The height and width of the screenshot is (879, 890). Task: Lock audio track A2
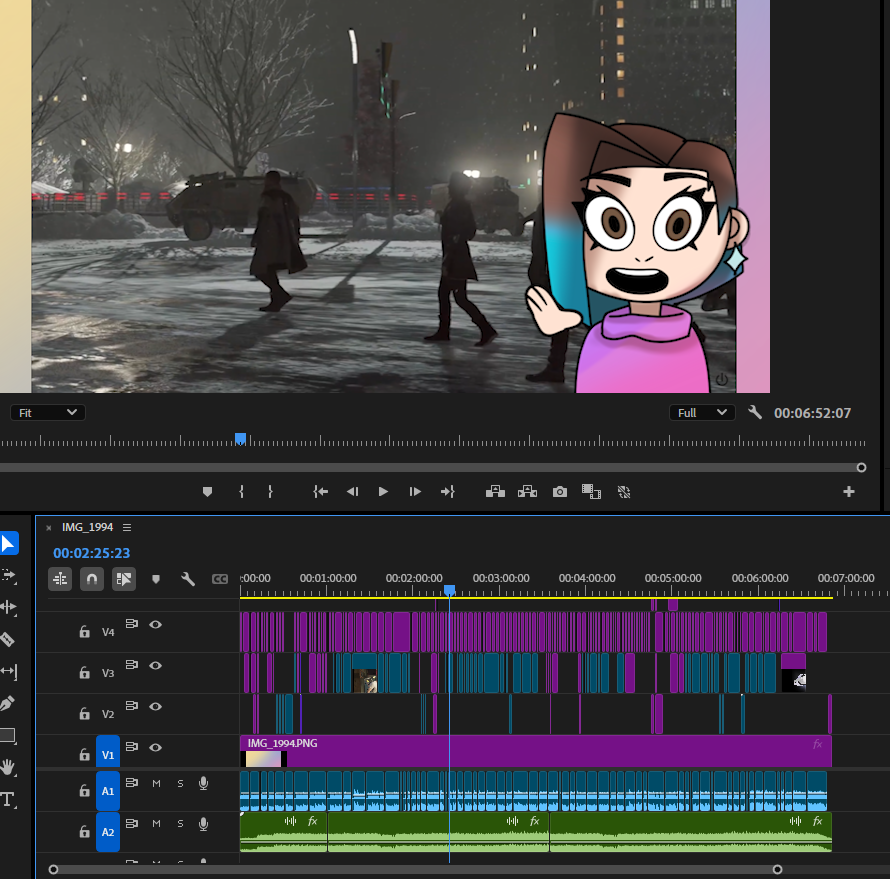pyautogui.click(x=85, y=831)
